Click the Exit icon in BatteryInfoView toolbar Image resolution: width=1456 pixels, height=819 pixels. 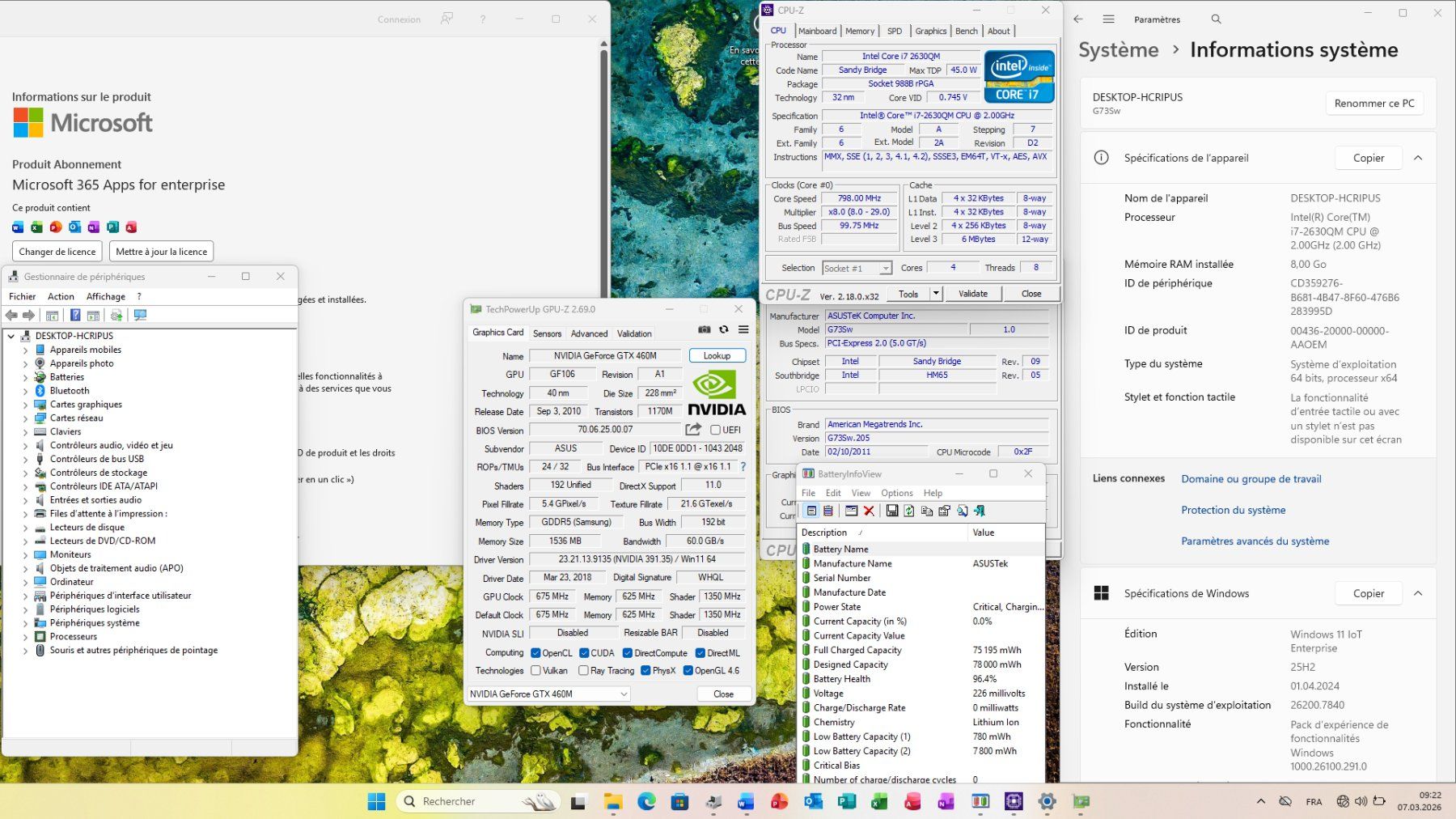[980, 511]
